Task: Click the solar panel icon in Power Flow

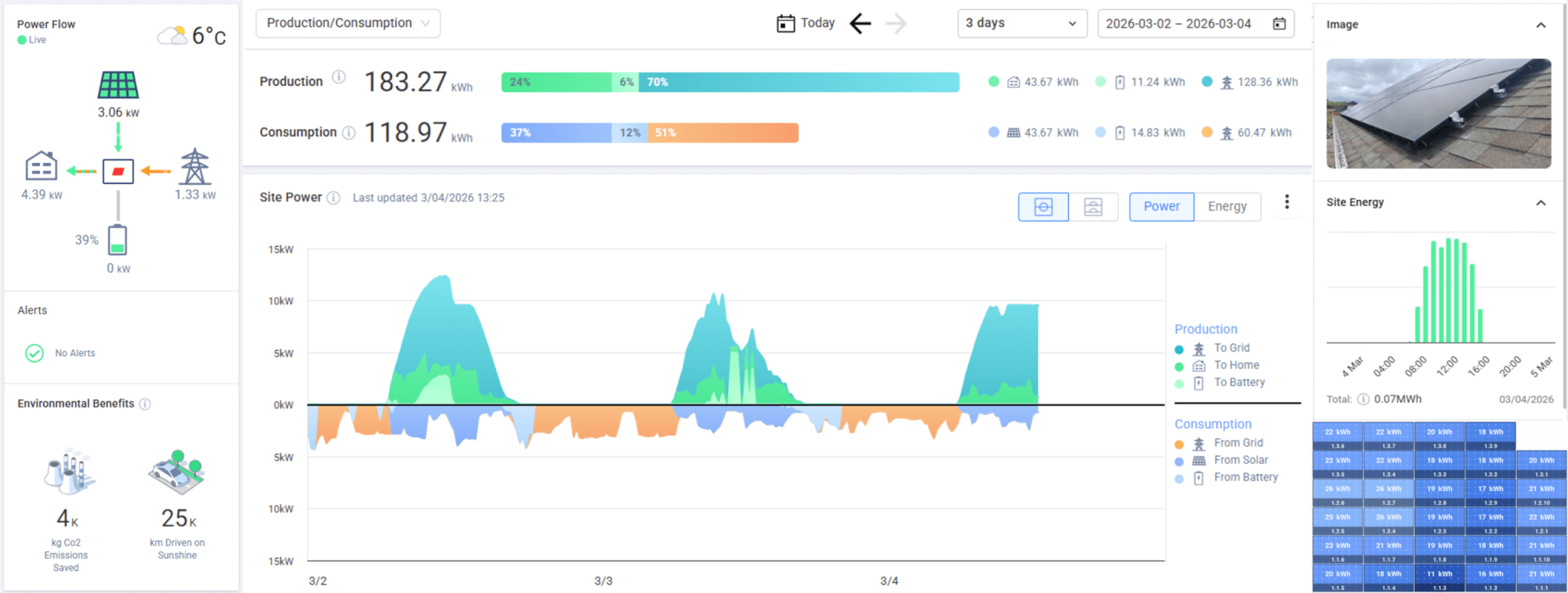Action: pyautogui.click(x=118, y=85)
